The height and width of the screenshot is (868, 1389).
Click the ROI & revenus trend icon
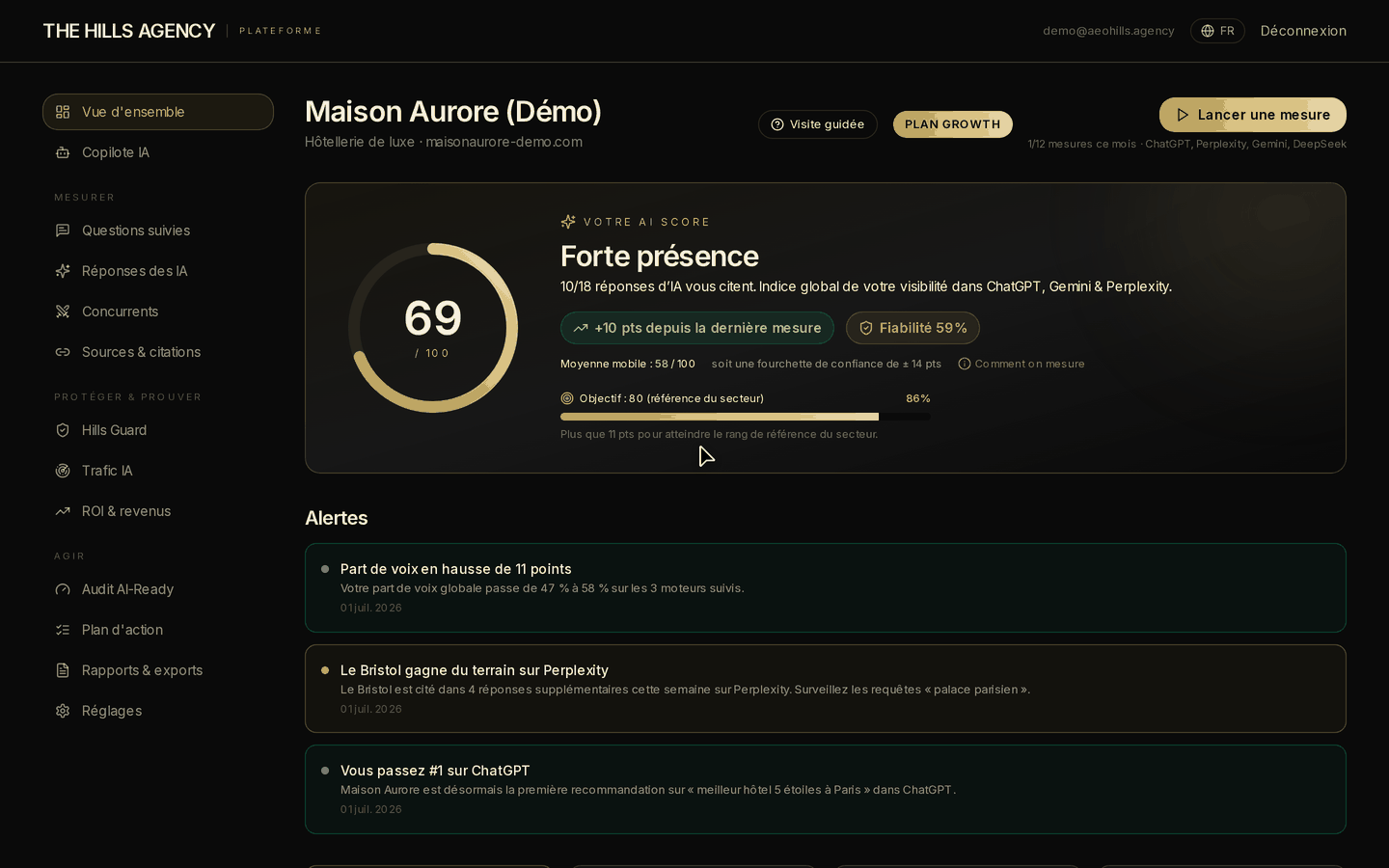[63, 511]
